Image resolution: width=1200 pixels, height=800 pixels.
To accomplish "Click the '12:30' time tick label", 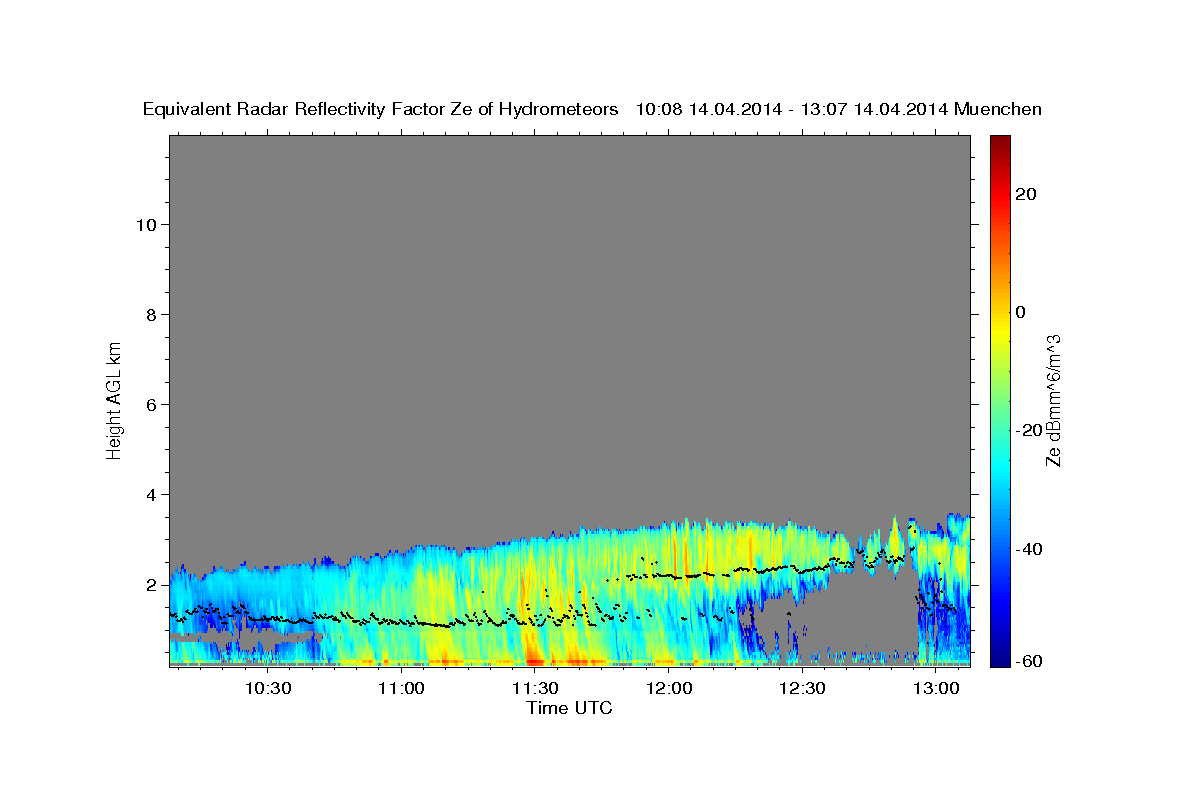I will pos(802,688).
